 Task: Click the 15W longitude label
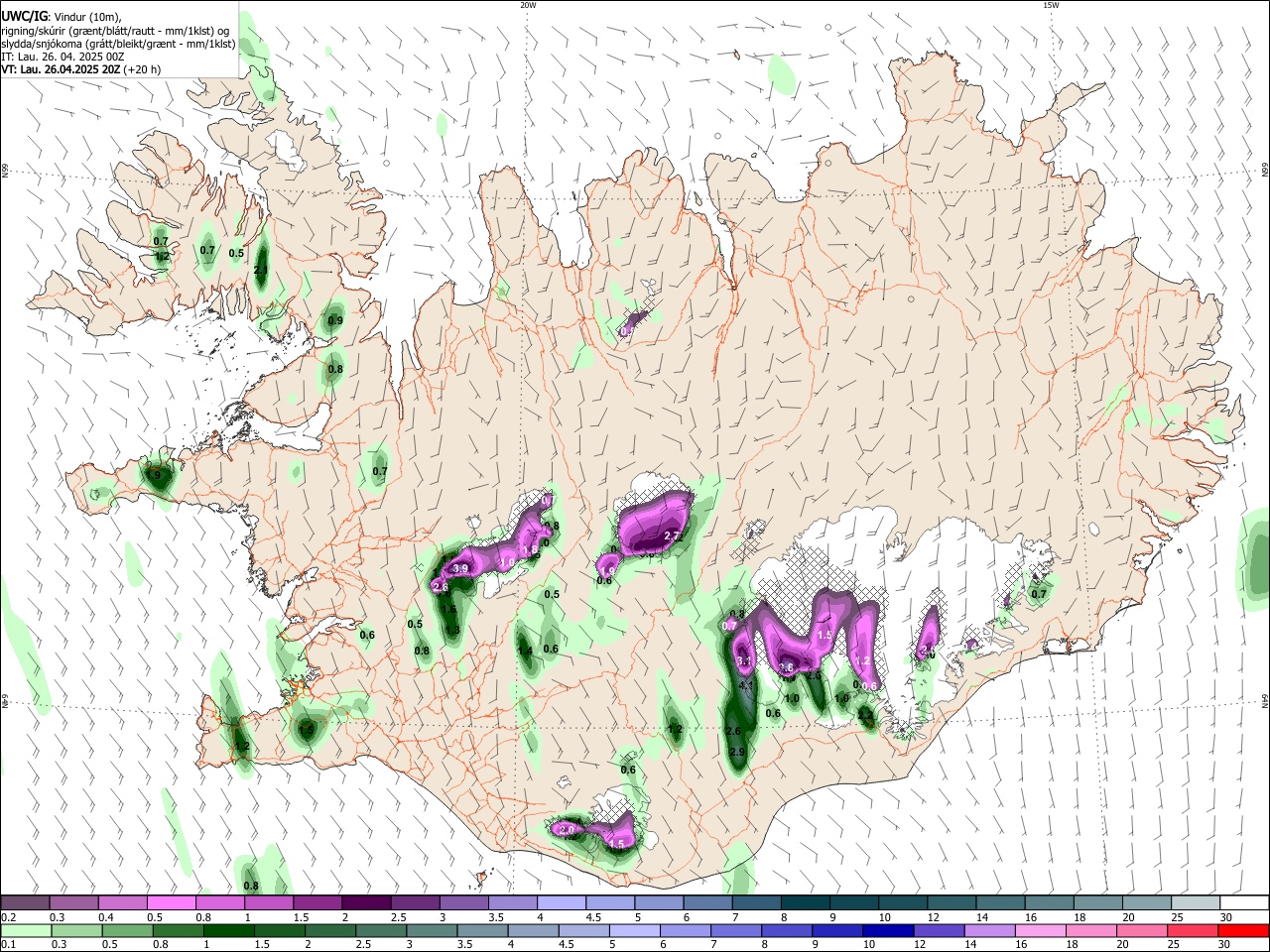(1051, 5)
